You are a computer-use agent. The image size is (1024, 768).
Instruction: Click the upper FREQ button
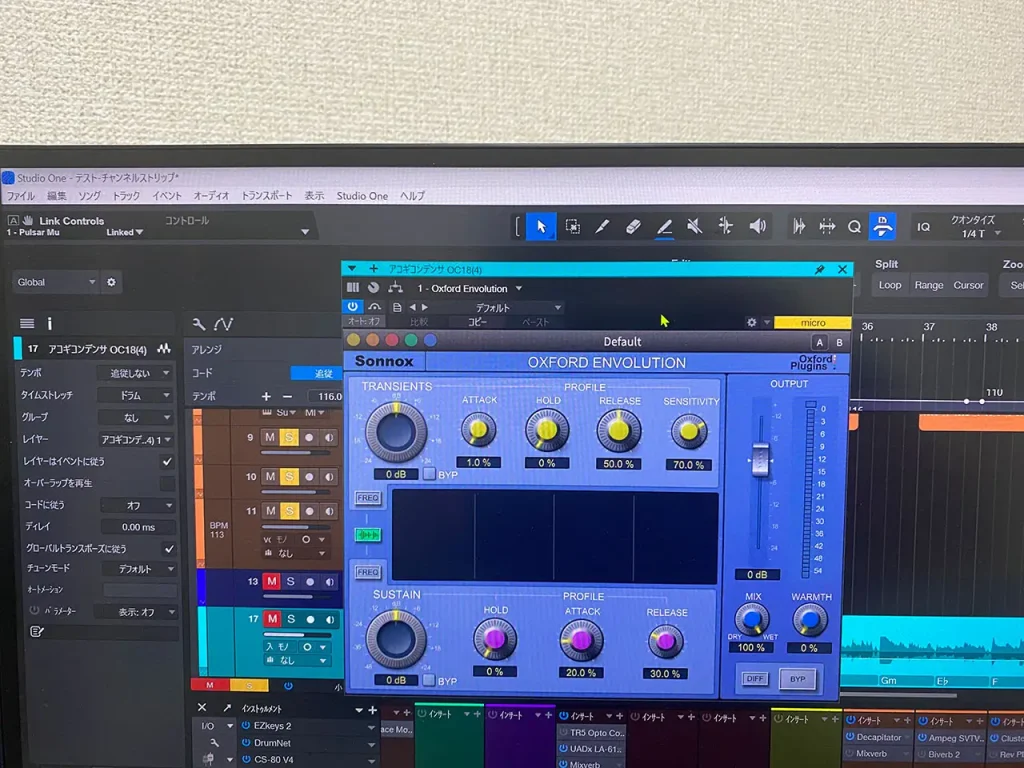[367, 498]
